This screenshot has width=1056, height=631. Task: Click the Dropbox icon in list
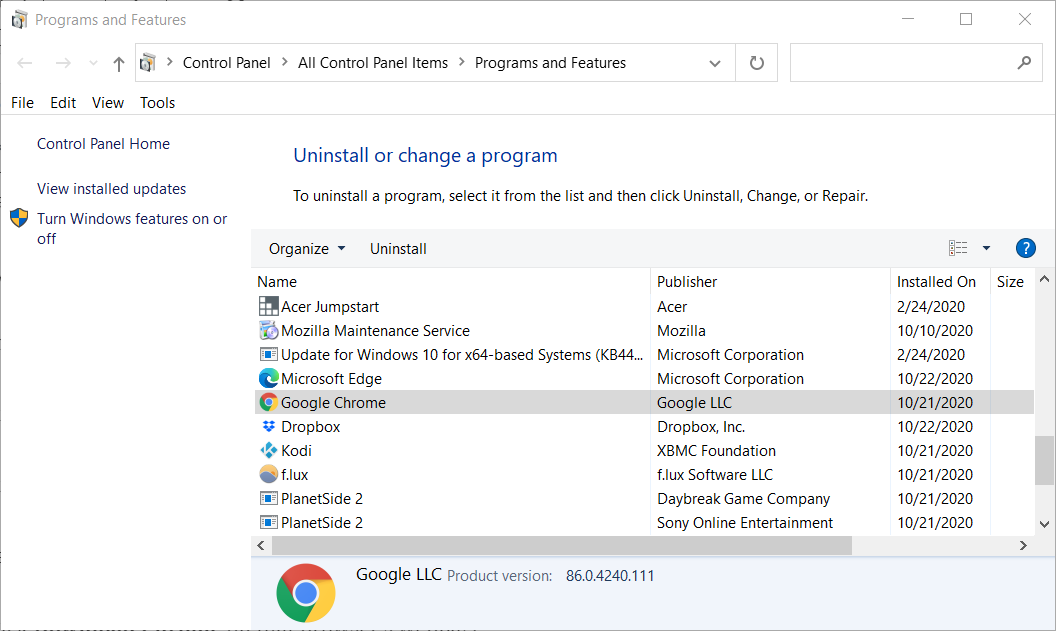coord(268,426)
